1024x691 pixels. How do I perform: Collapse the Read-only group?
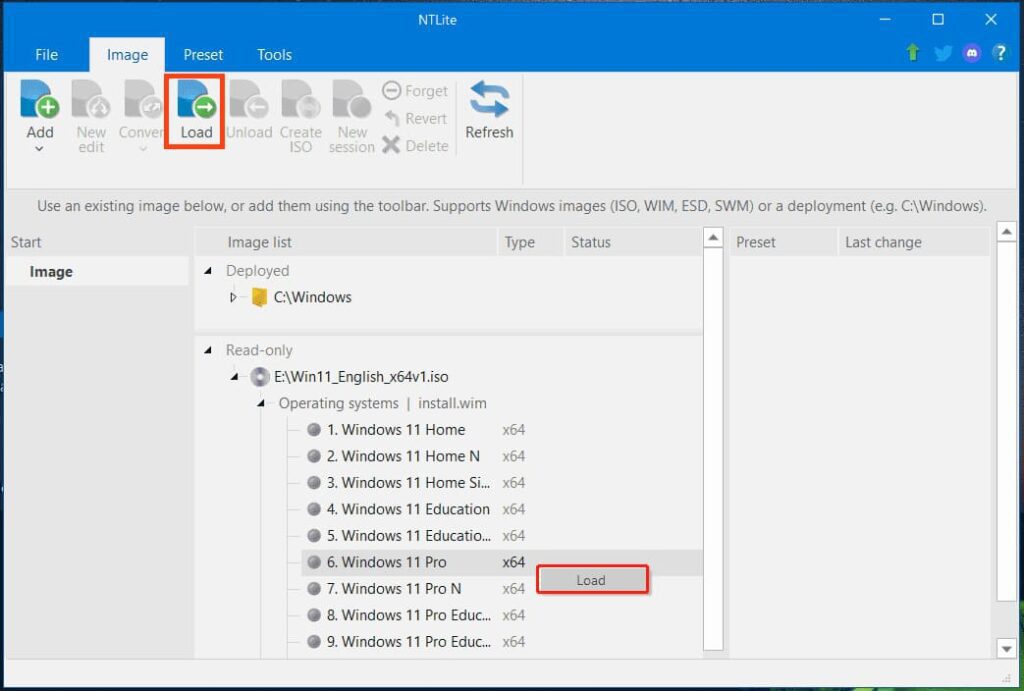[208, 350]
